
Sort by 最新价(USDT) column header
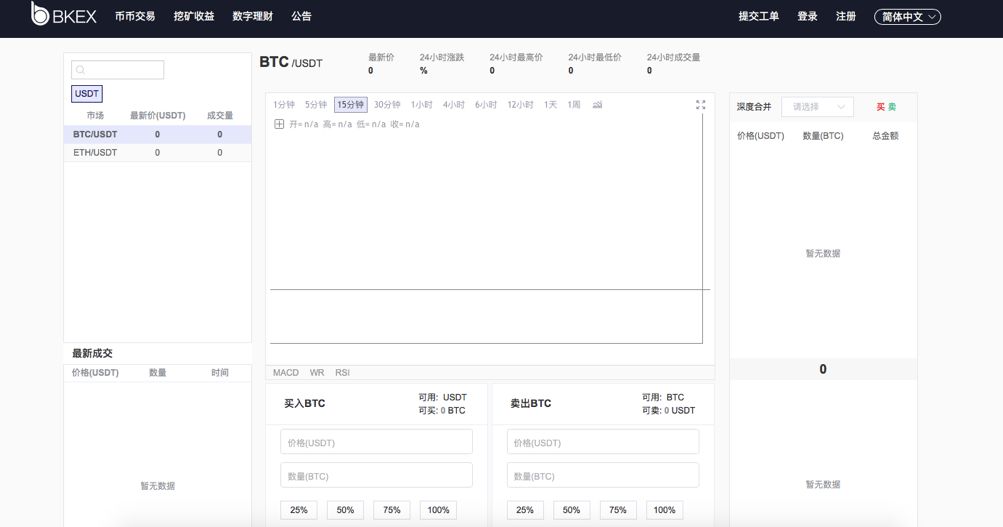(x=157, y=115)
